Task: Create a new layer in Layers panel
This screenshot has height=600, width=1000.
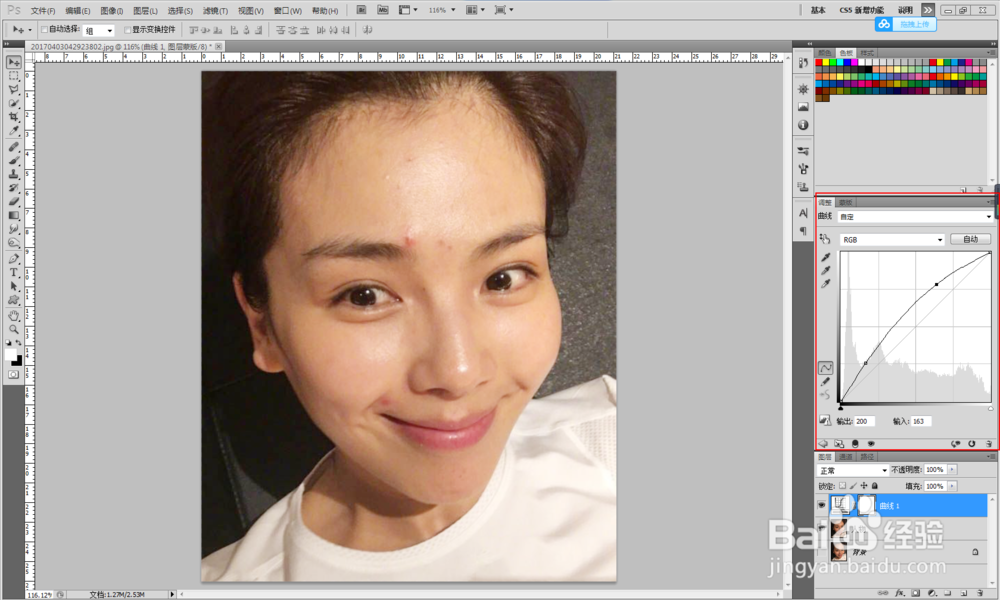Action: tap(964, 593)
